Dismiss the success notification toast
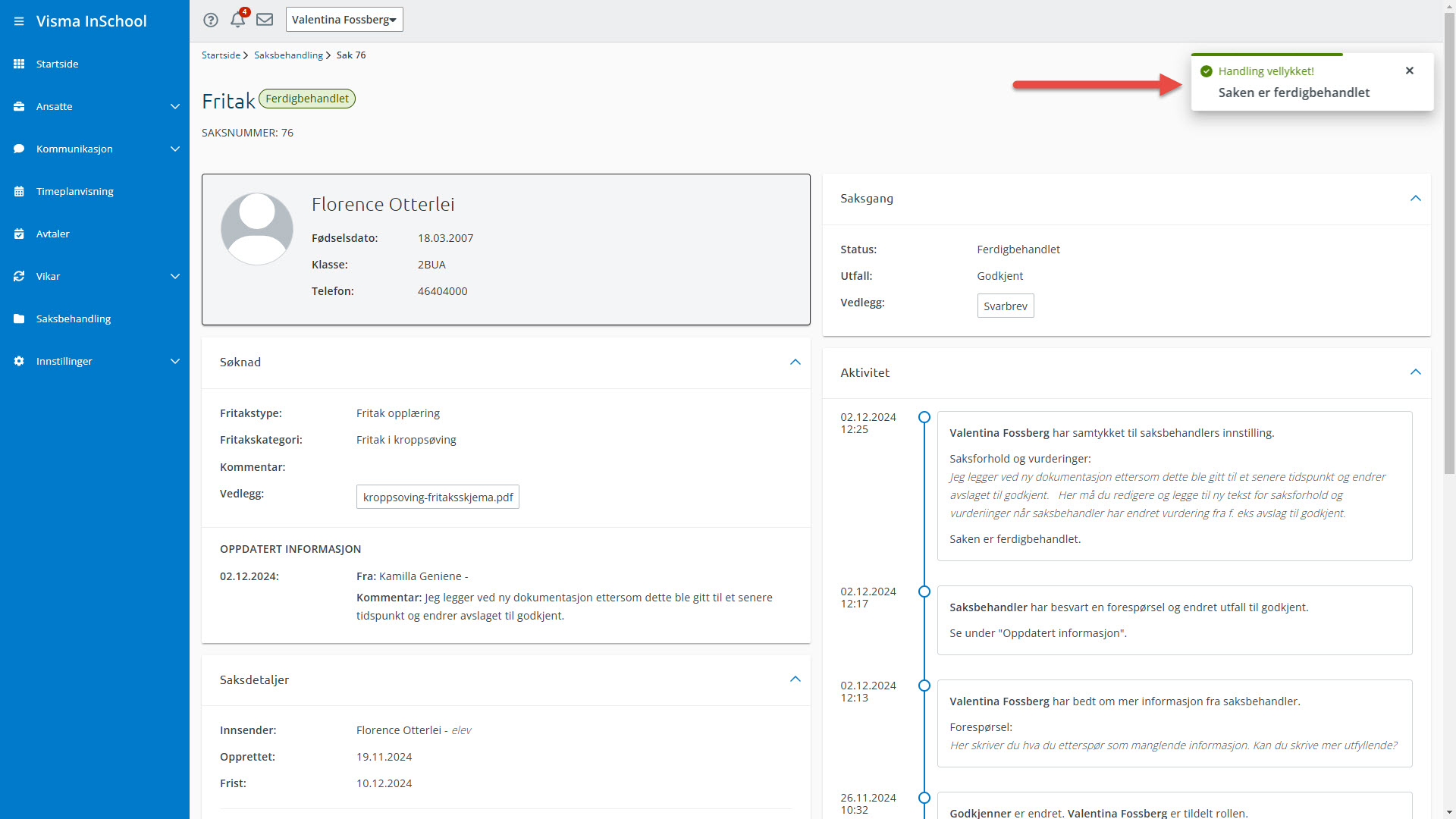Screen dimensions: 1456x819 click(x=1410, y=71)
